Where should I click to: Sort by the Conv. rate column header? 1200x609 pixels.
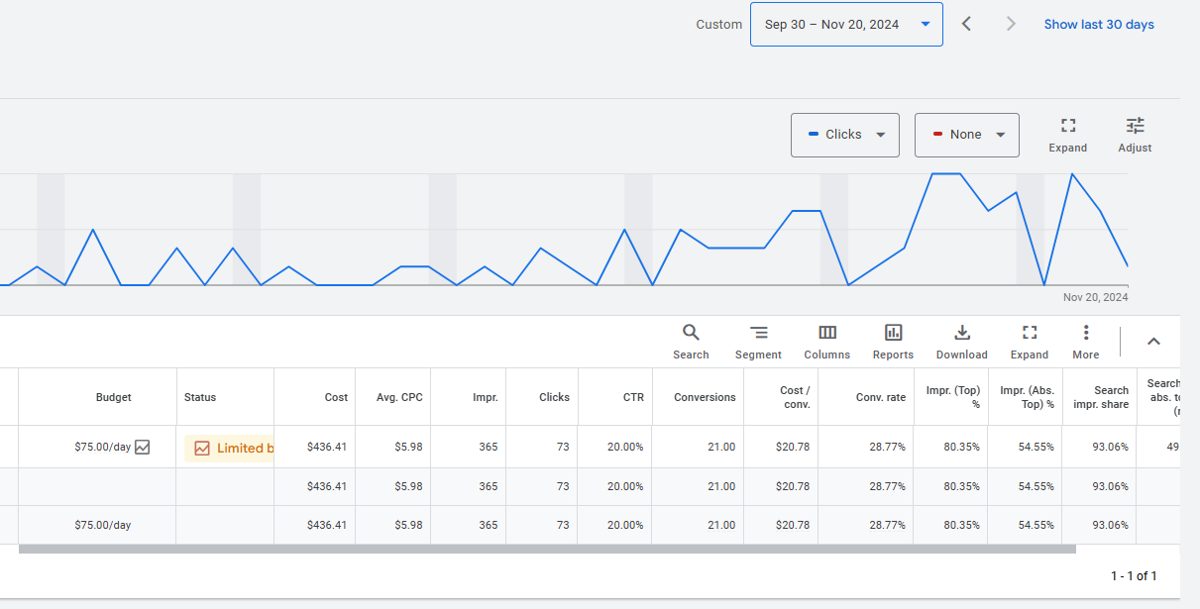pos(880,397)
